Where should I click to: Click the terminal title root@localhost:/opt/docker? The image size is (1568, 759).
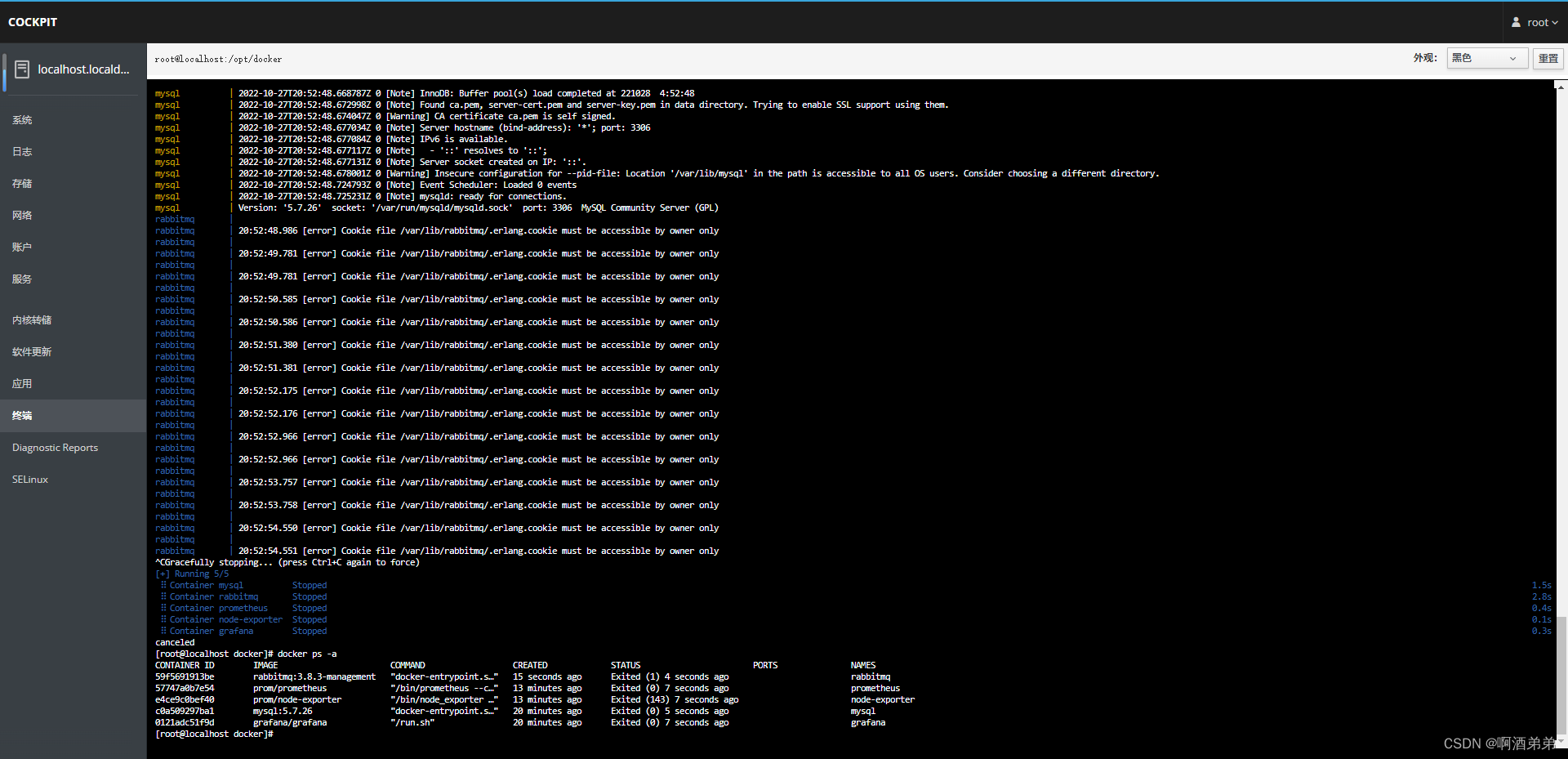tap(218, 59)
